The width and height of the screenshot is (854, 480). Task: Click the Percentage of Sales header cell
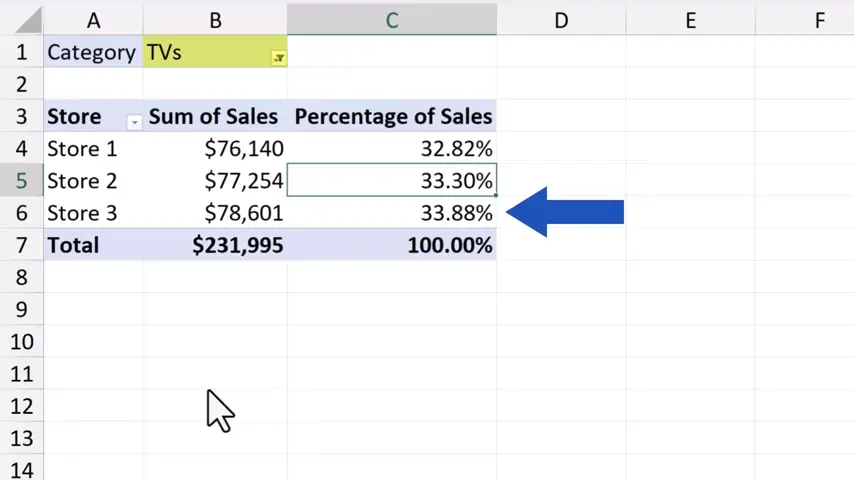pos(392,116)
